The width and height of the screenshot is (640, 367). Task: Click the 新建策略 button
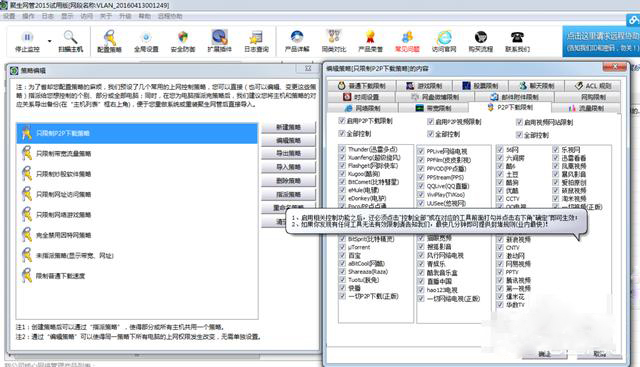pos(288,127)
